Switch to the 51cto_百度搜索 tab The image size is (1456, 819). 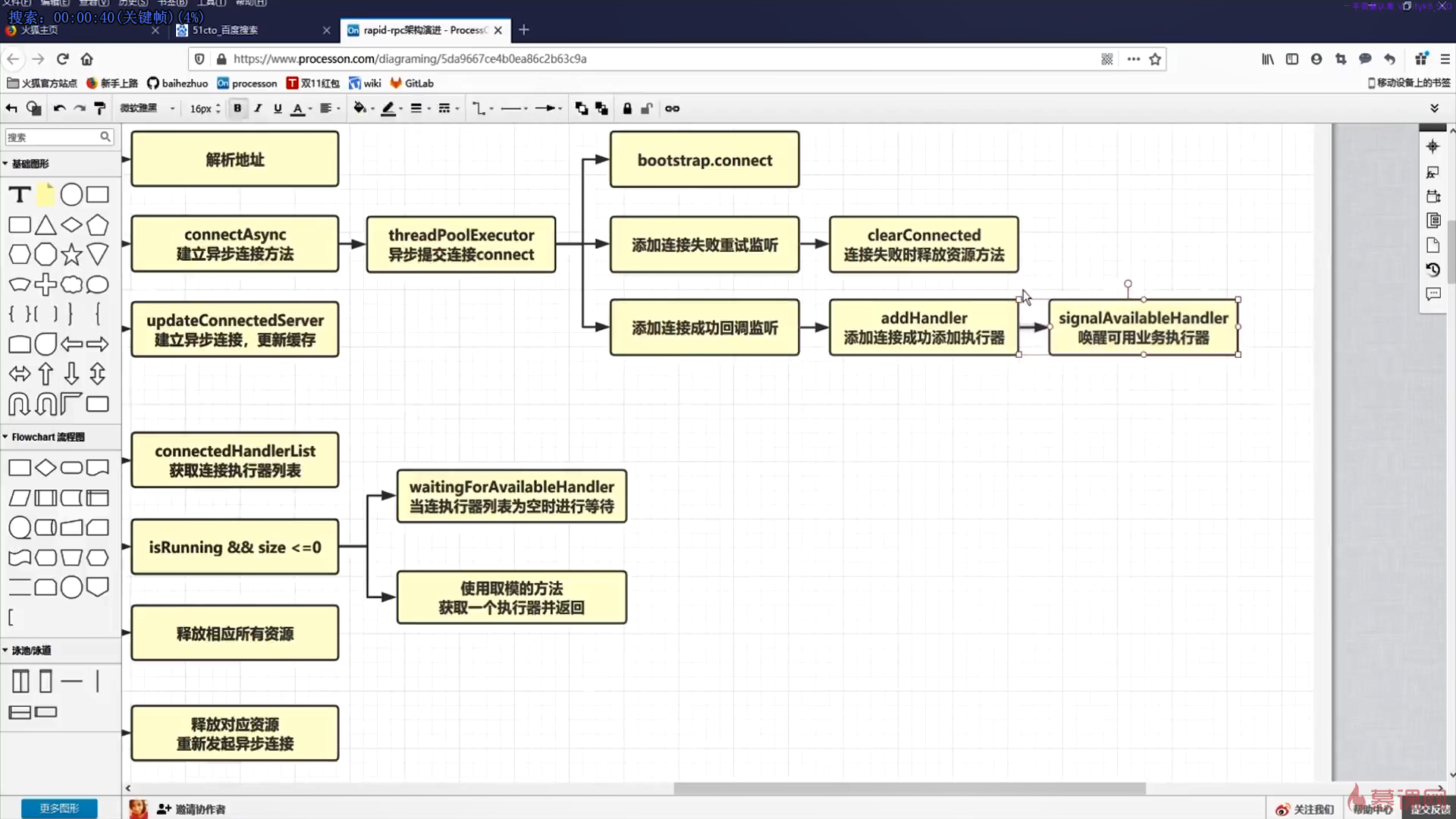[x=224, y=30]
